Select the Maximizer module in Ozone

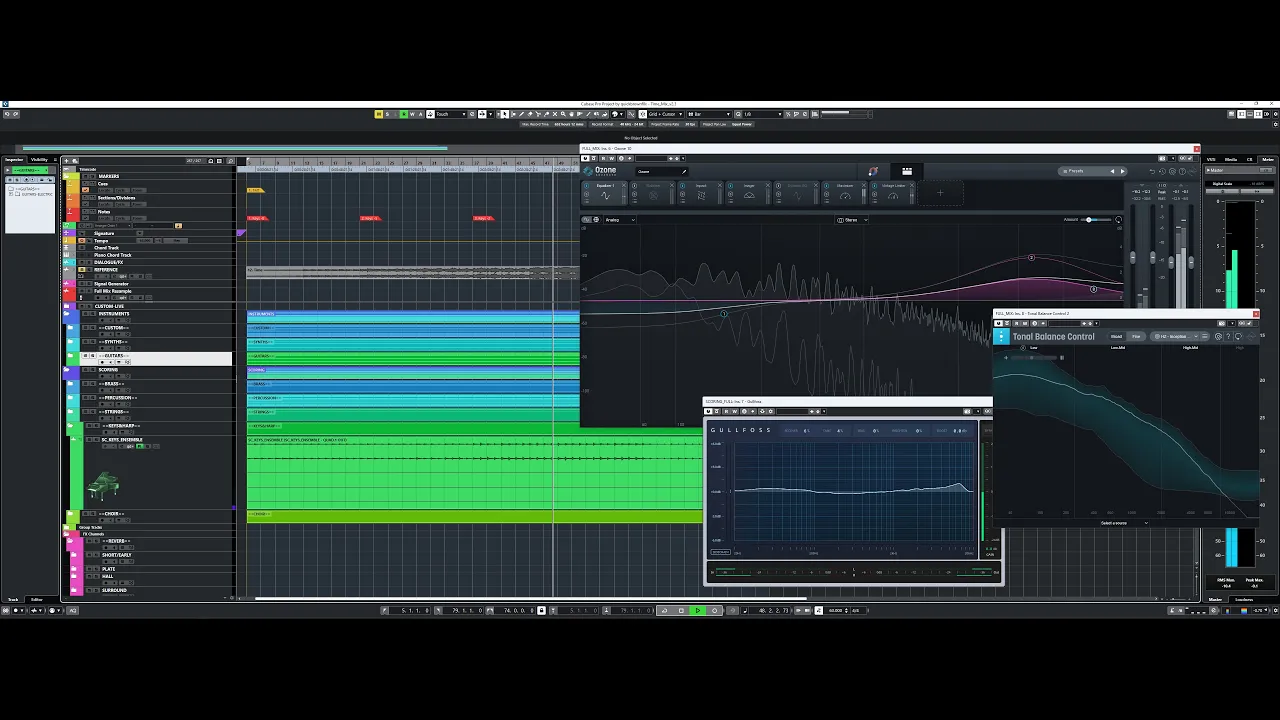point(845,192)
